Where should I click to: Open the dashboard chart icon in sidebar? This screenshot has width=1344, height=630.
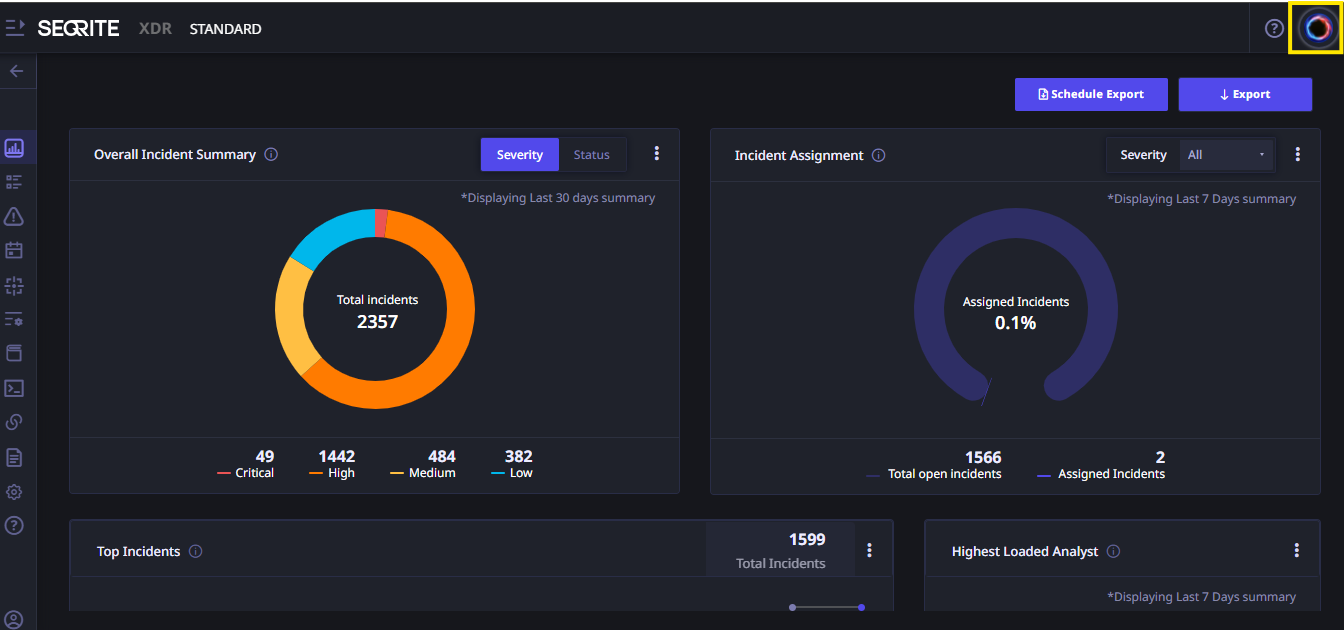click(14, 149)
